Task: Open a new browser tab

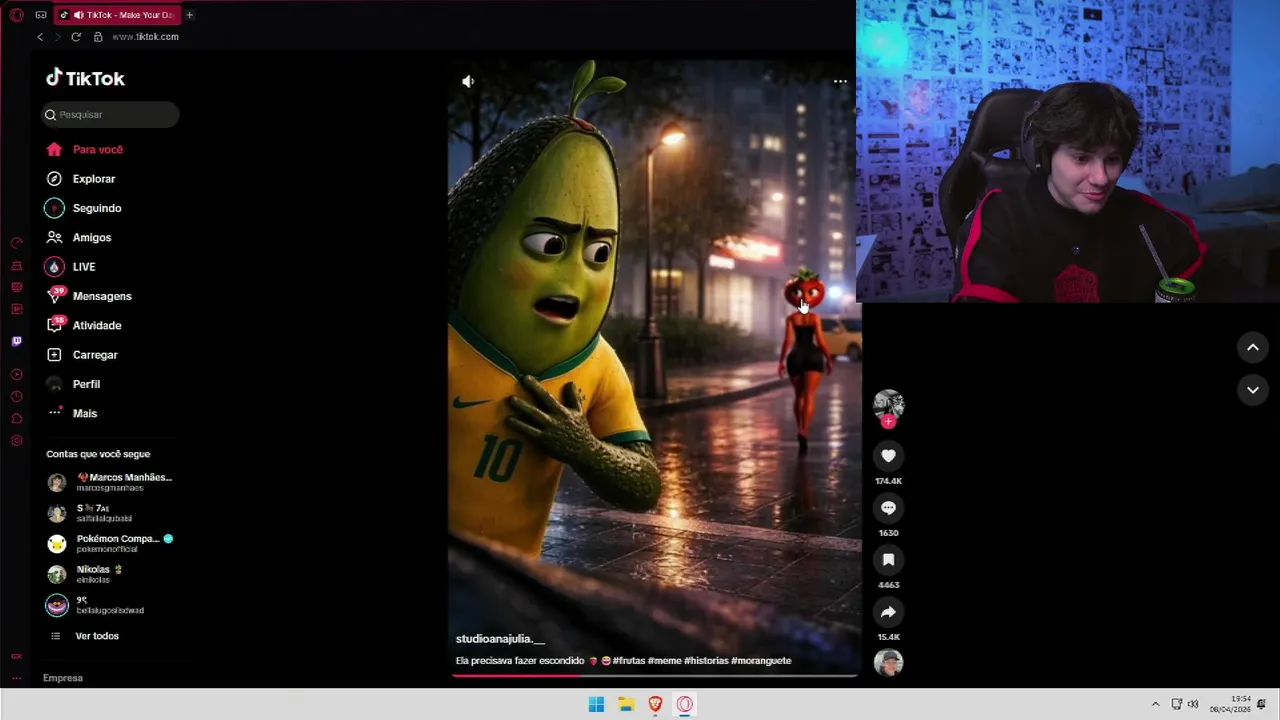Action: coord(189,15)
